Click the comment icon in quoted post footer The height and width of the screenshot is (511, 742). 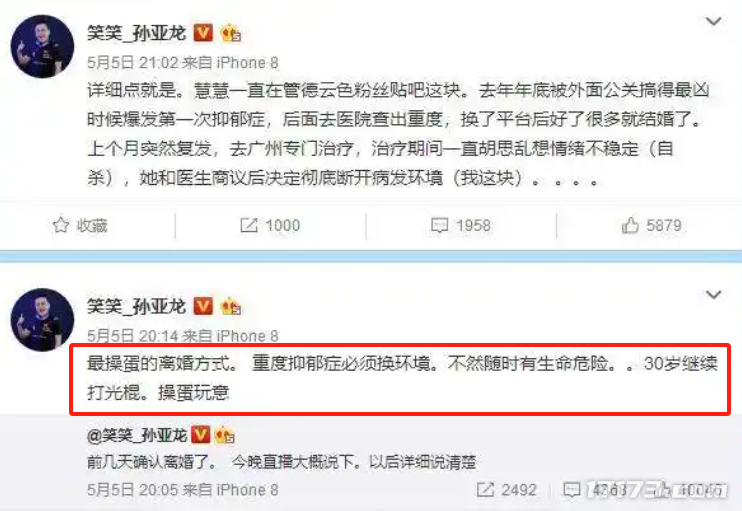click(571, 490)
